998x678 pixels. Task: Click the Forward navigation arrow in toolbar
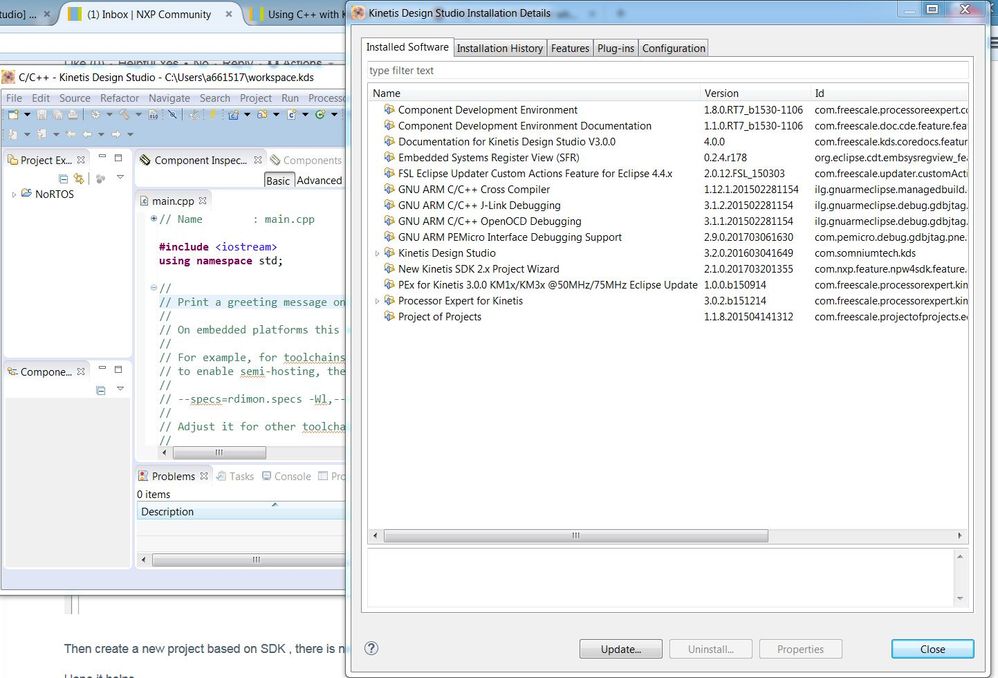(x=116, y=134)
